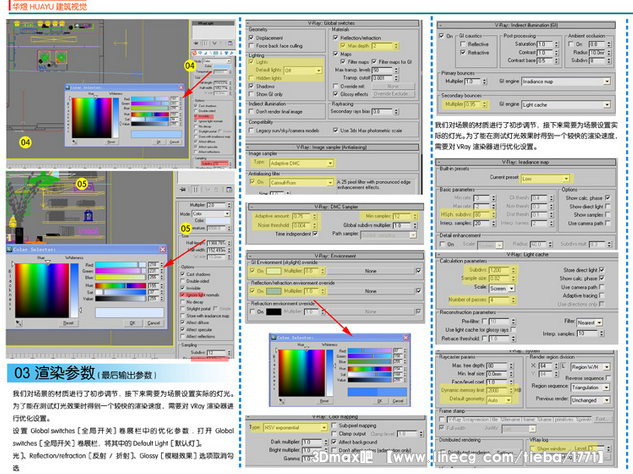Click the eyedropper in the step 04 Color Selector
The image size is (633, 474).
74,142
